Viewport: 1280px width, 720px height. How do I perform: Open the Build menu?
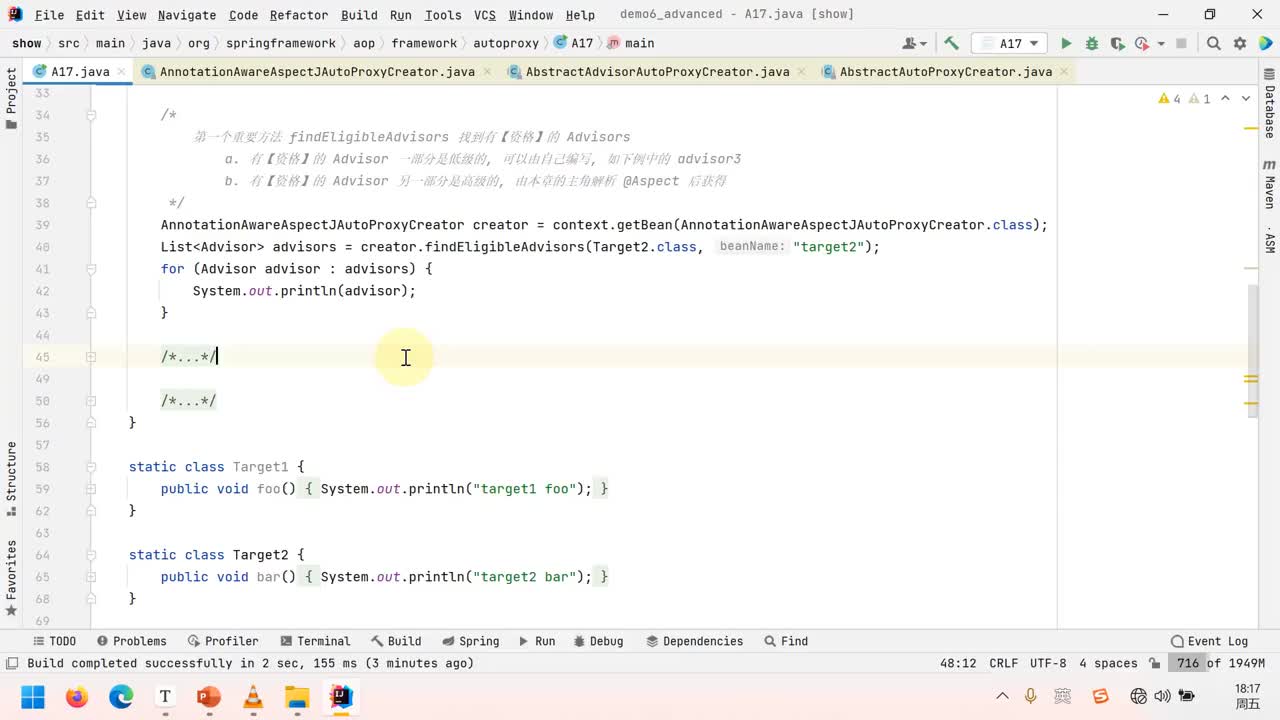click(359, 15)
